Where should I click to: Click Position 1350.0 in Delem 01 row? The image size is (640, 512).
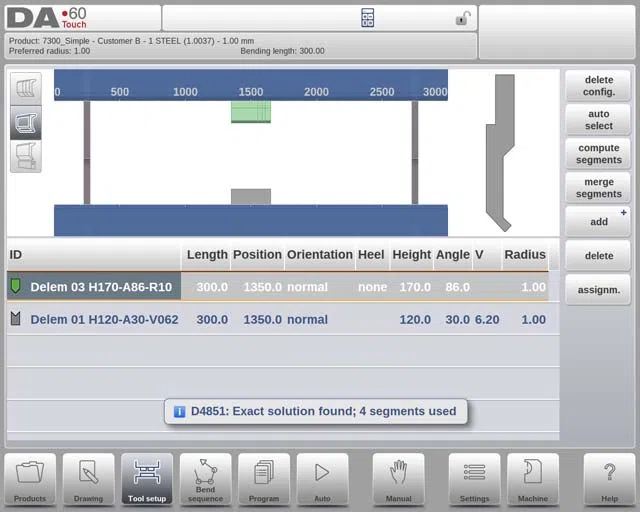[262, 319]
